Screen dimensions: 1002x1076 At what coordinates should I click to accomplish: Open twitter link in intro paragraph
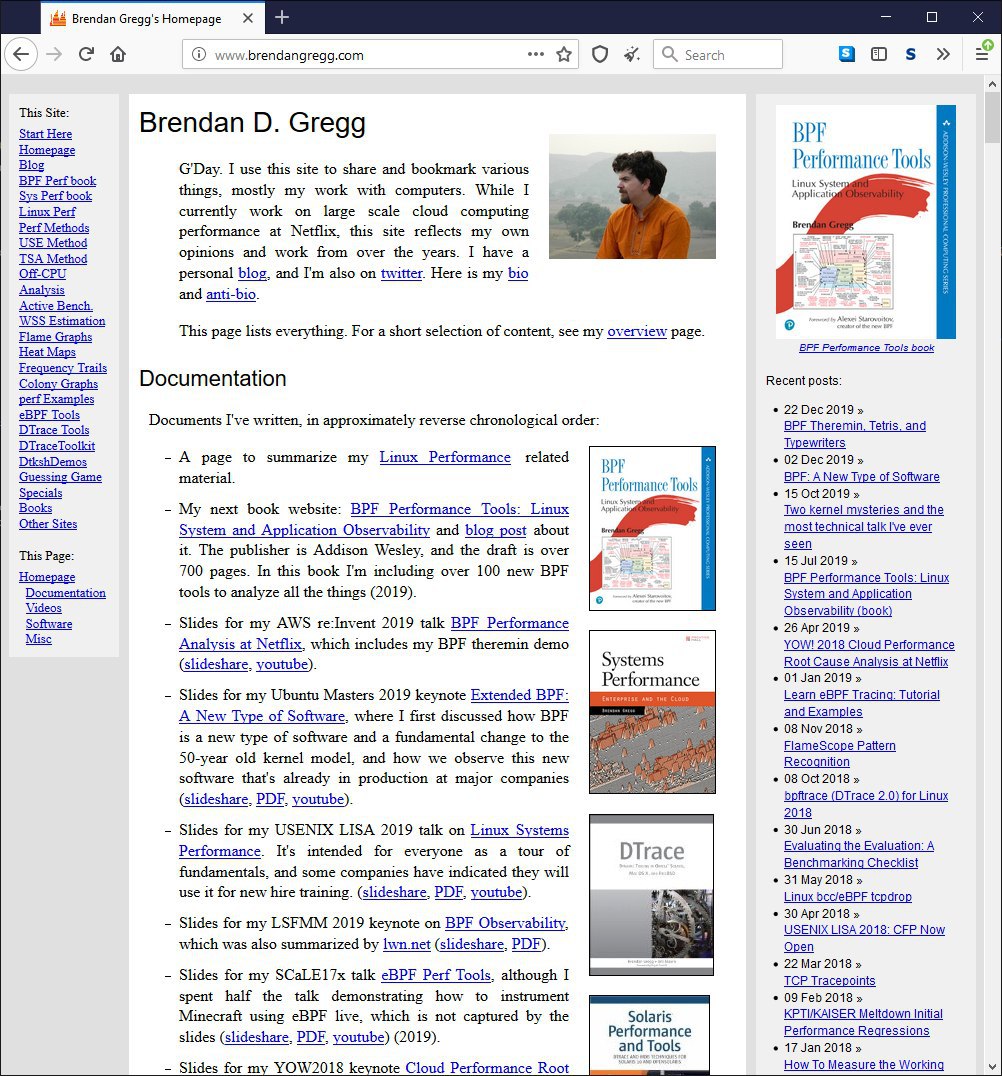(x=401, y=273)
